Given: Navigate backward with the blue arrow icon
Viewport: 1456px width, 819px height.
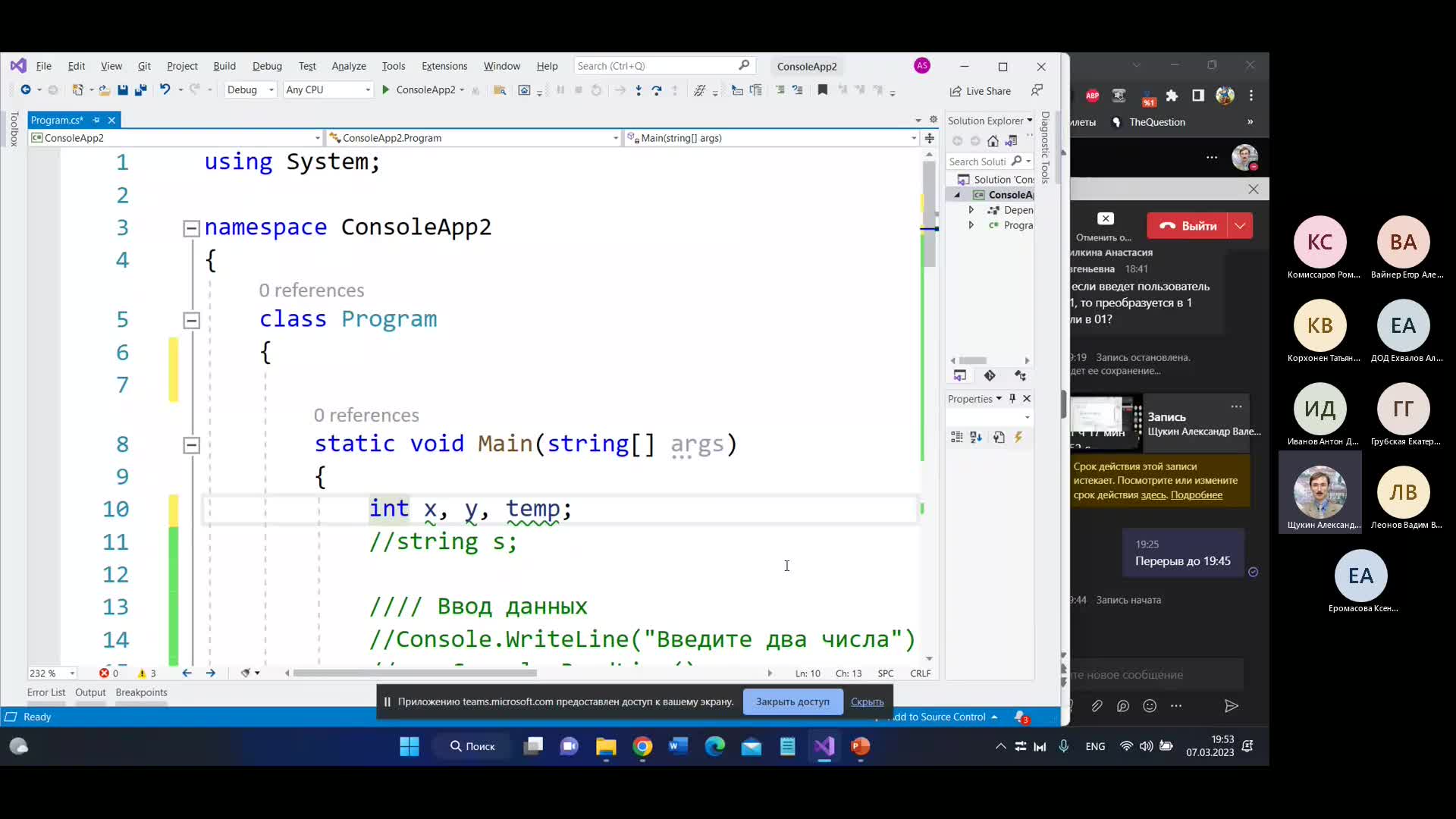Looking at the screenshot, I should pyautogui.click(x=26, y=89).
